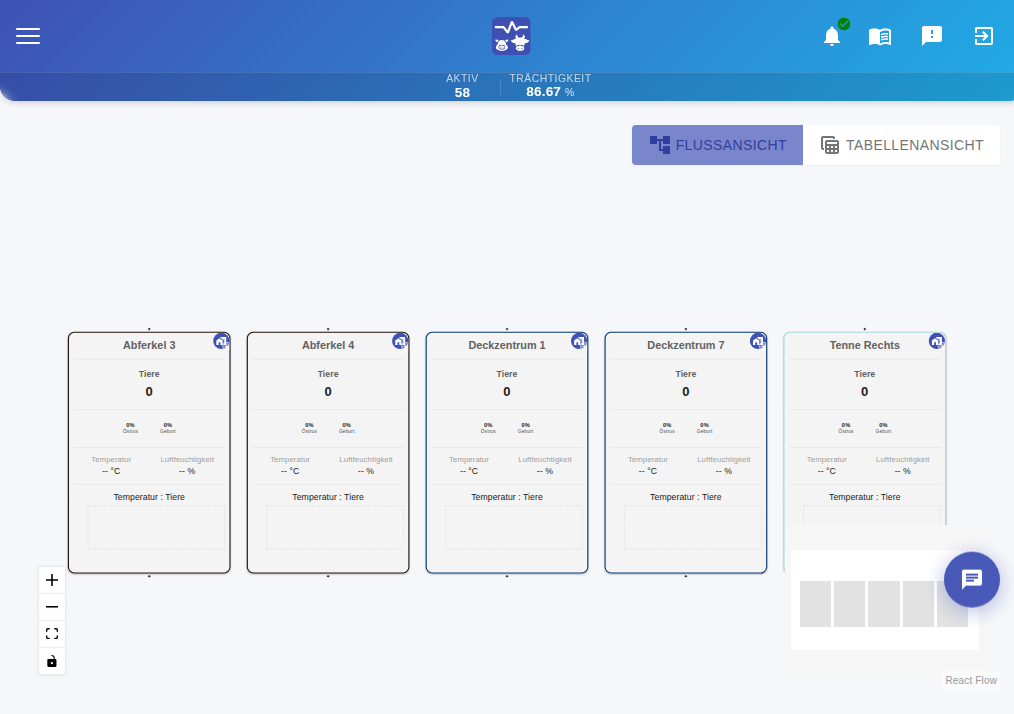Image resolution: width=1014 pixels, height=714 pixels.
Task: Open the hamburger navigation menu
Action: (28, 36)
